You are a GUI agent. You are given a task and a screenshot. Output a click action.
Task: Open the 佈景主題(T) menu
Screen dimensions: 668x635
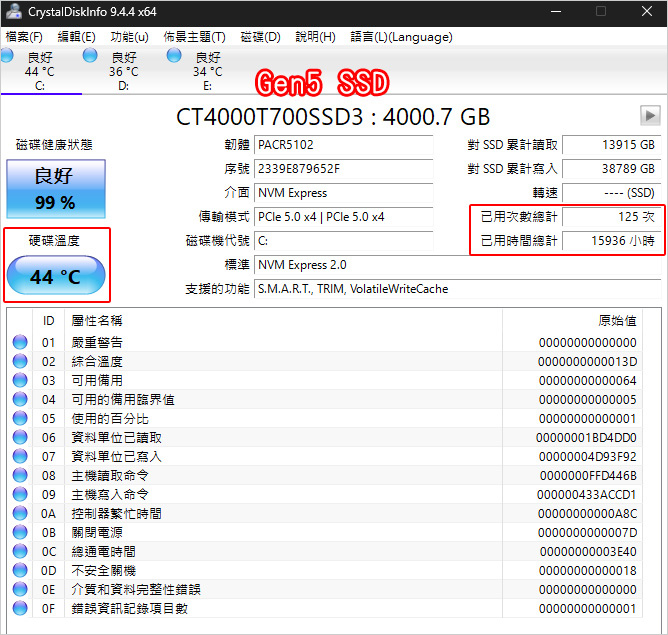(x=194, y=37)
